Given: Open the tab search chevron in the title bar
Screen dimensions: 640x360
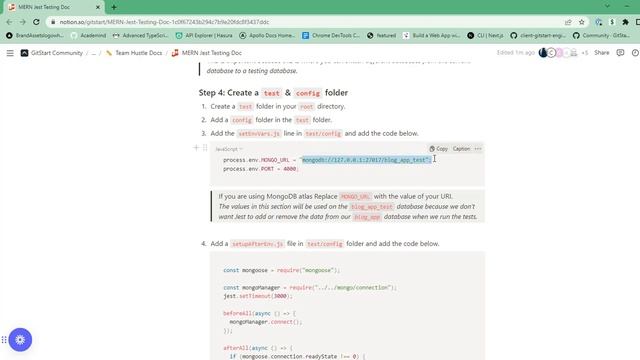Looking at the screenshot, I should pyautogui.click(x=607, y=6).
